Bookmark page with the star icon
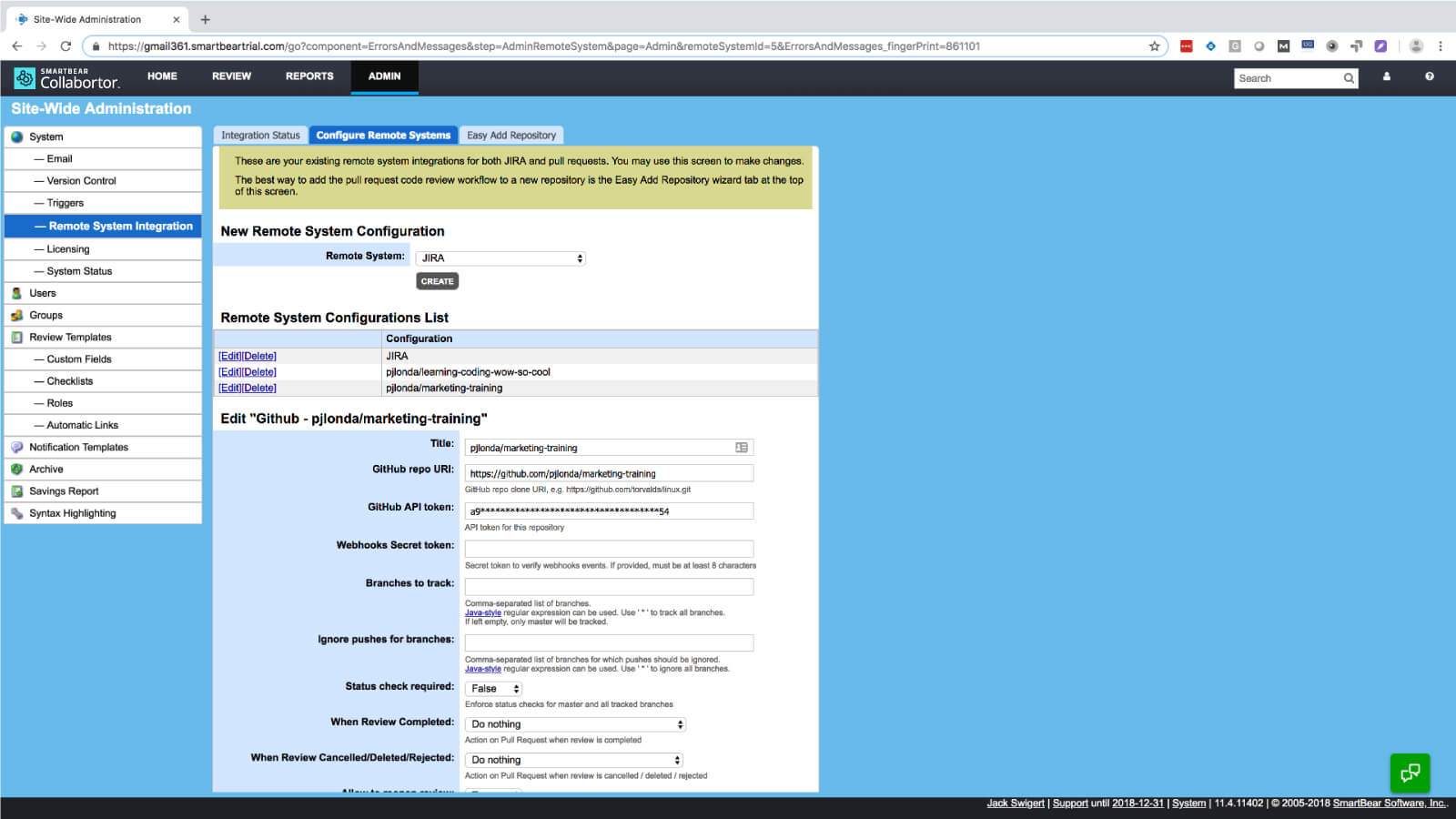Viewport: 1456px width, 819px height. pos(1154,46)
